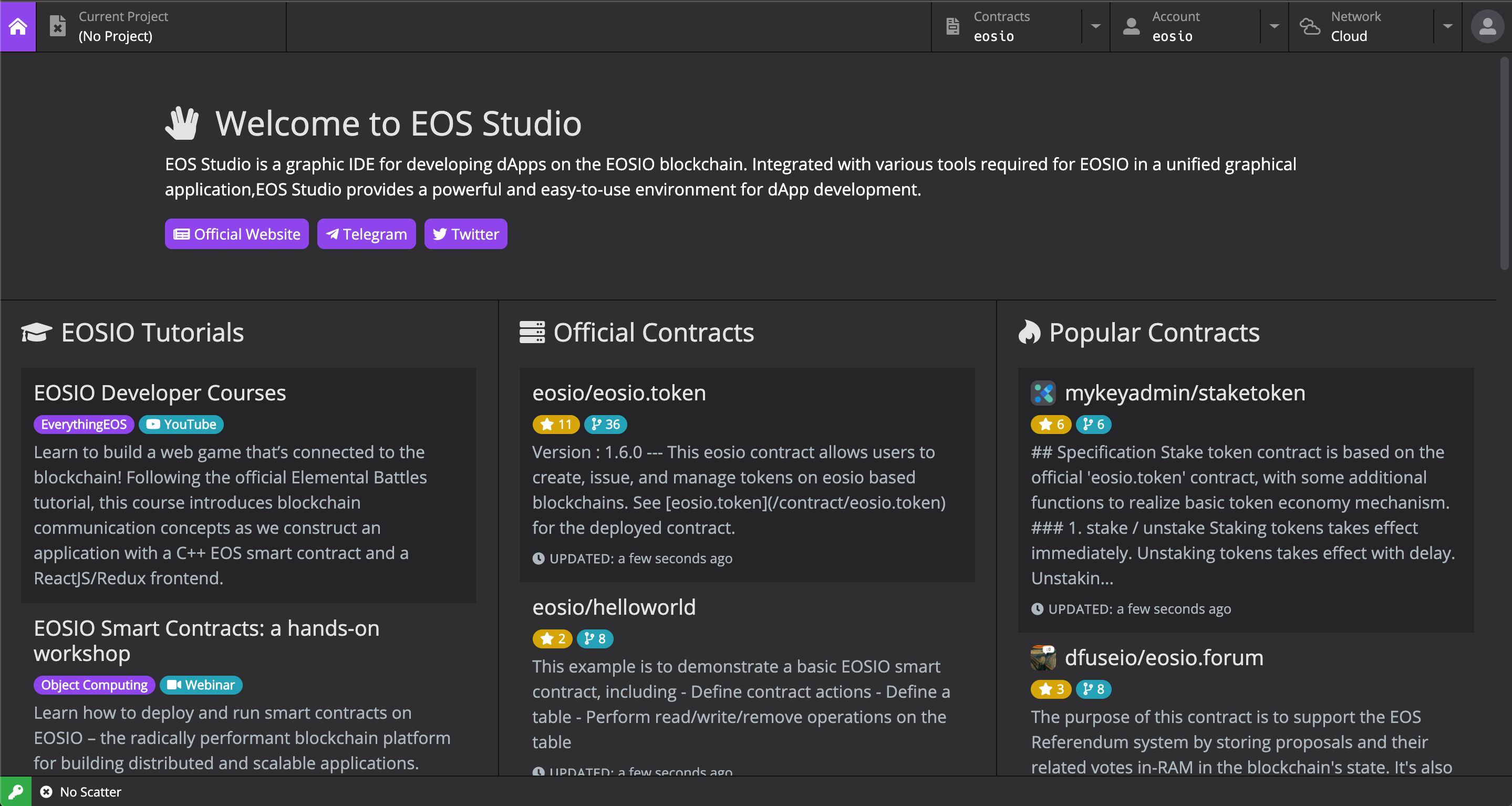
Task: Open the eosio/eosio.token contract
Action: click(x=619, y=392)
